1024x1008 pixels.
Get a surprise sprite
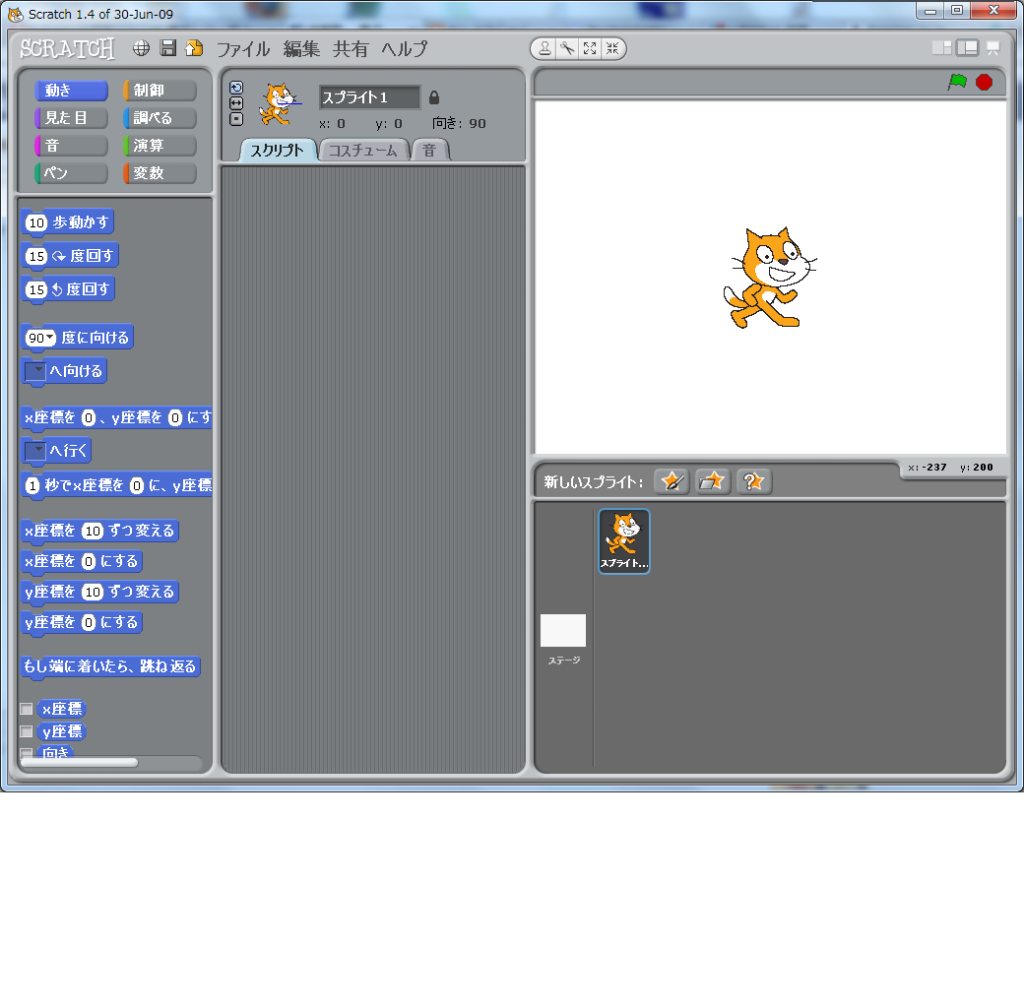click(754, 482)
